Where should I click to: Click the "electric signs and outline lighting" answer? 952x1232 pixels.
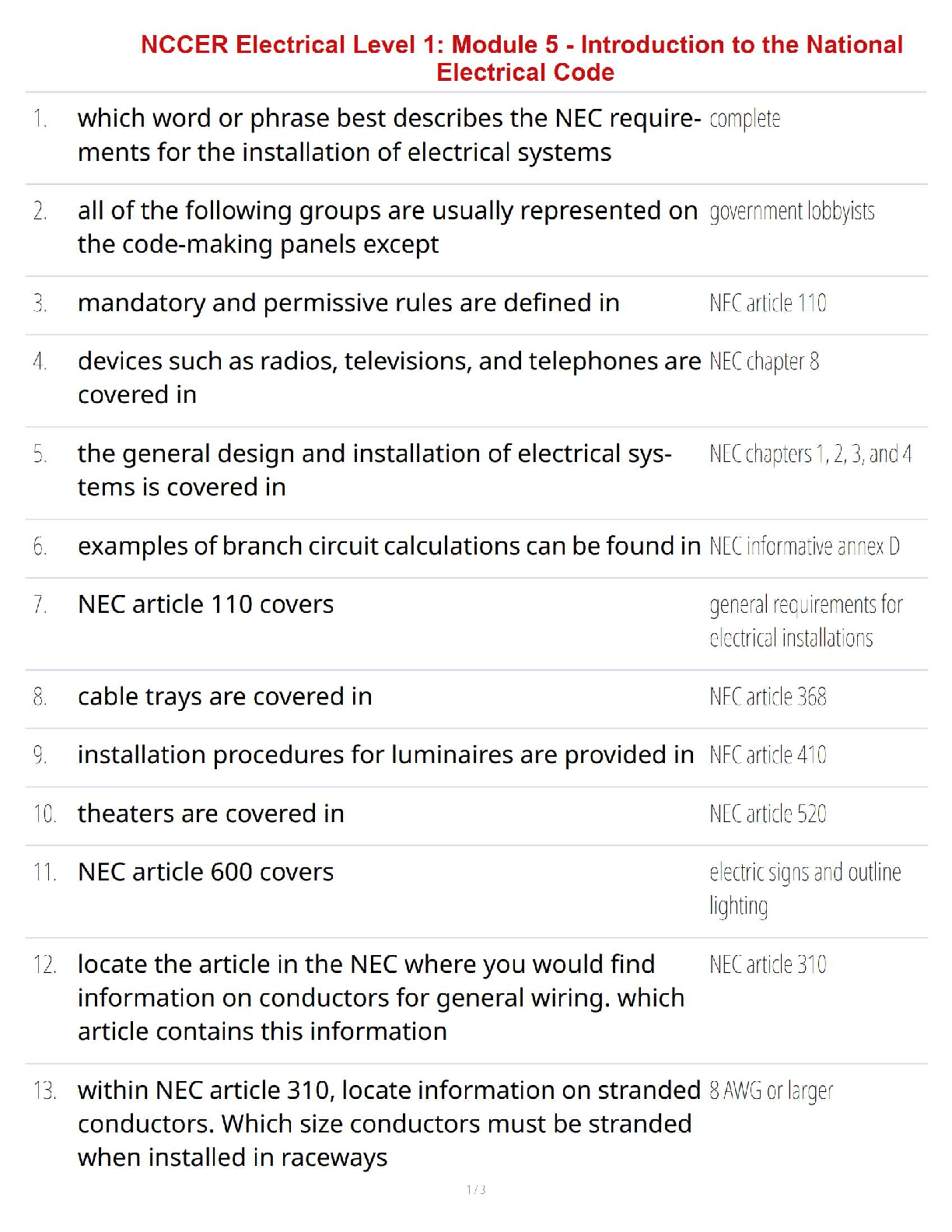point(804,889)
